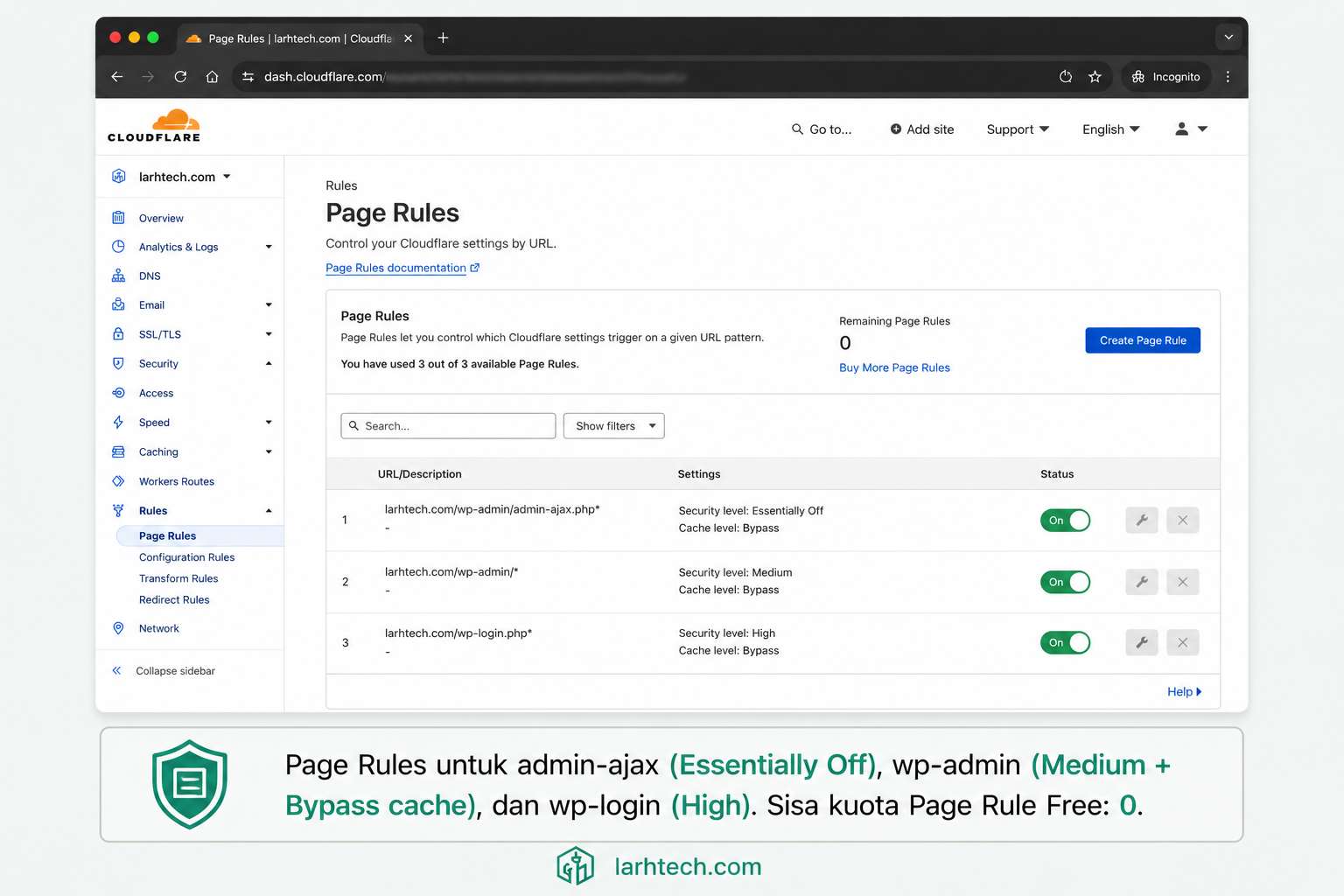Click the SSL/TLS padlock icon
This screenshot has width=1344, height=896.
coord(118,334)
